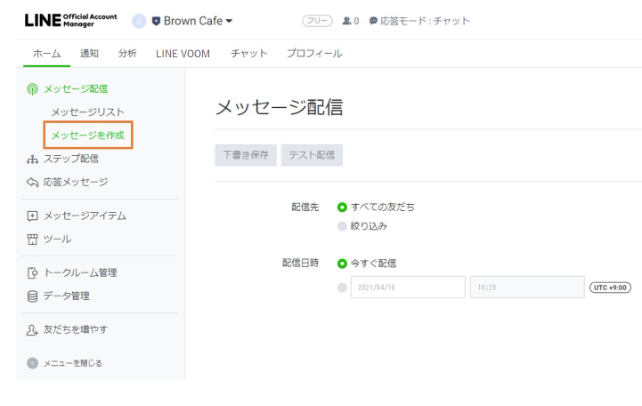Click the データ管理 database icon
Screen dimensions: 642x406
click(x=32, y=296)
